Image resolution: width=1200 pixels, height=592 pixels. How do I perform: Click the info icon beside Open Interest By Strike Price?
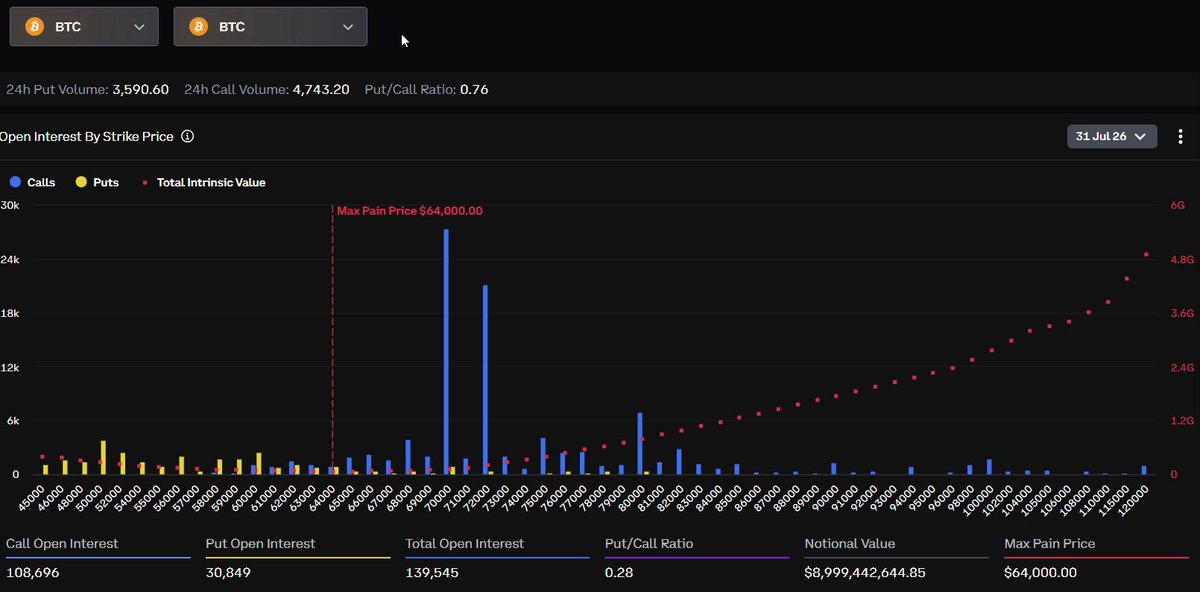(187, 136)
